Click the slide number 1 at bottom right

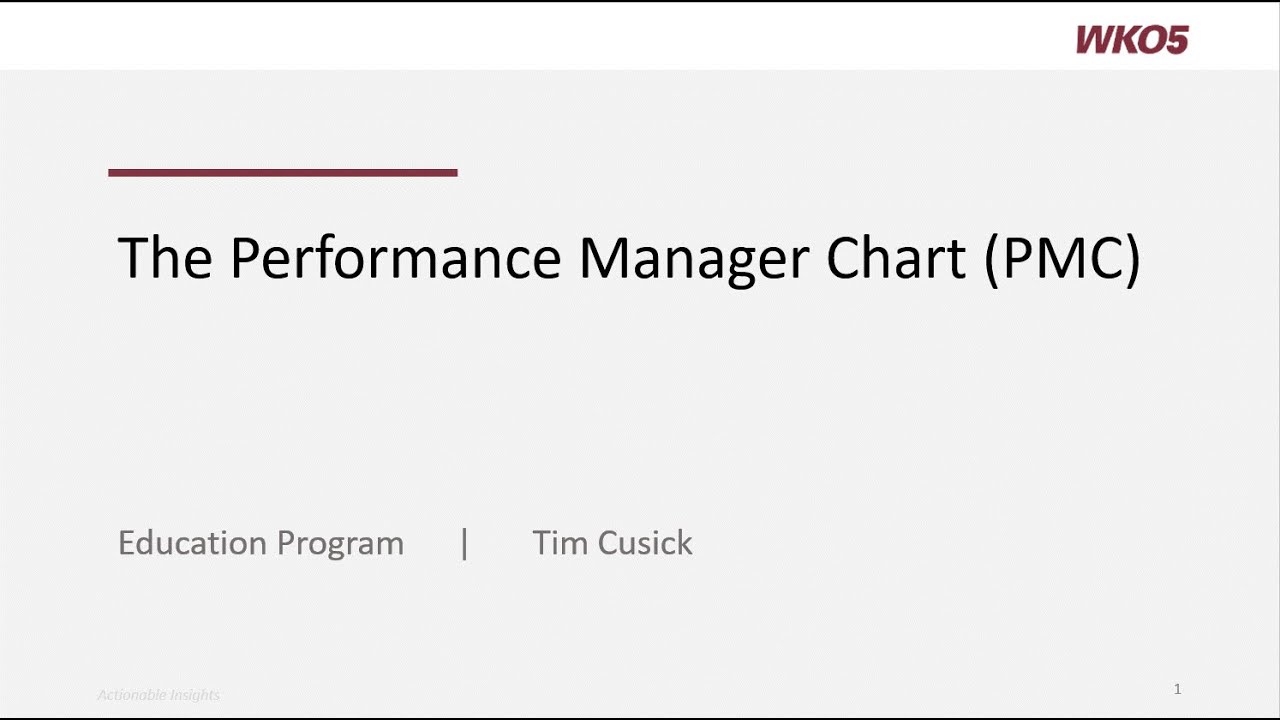[1177, 689]
